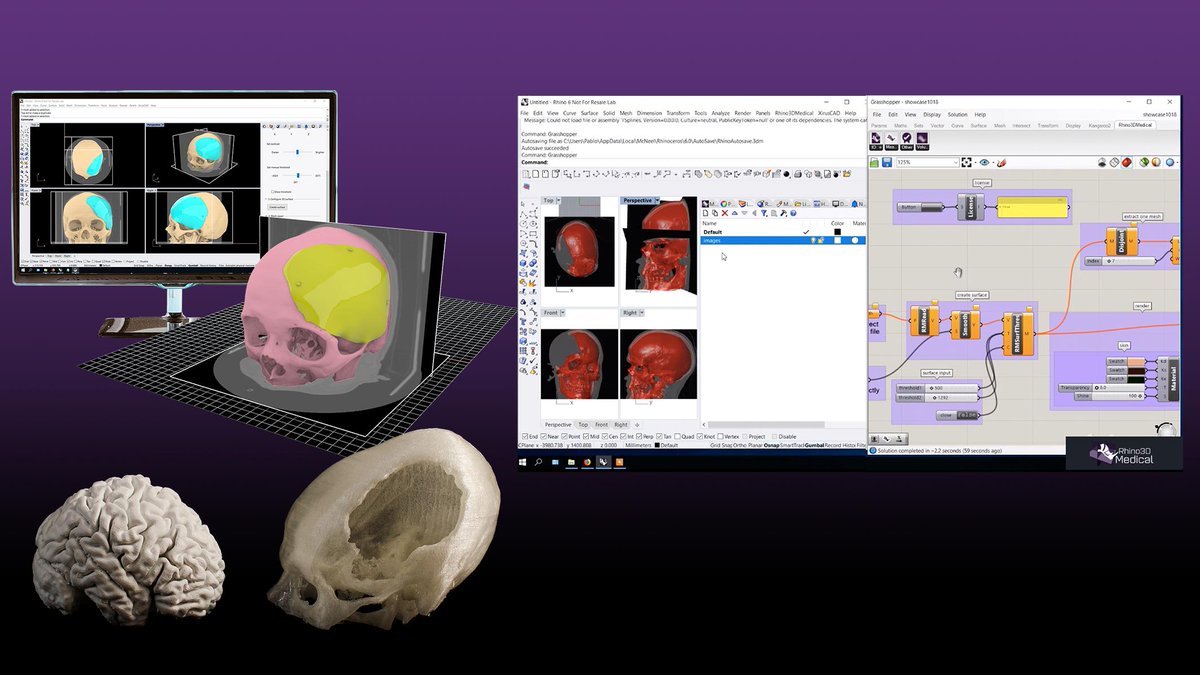Toggle Gumball on Rhino's status bar

(x=815, y=445)
